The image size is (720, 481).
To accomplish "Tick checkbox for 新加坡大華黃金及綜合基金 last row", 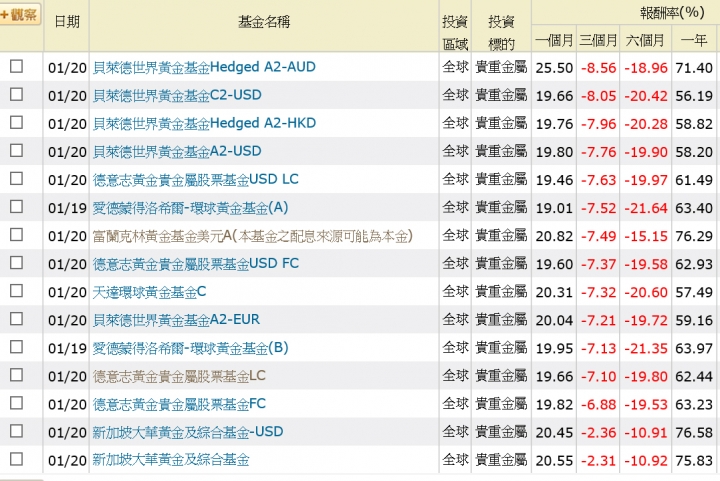I will pos(17,459).
